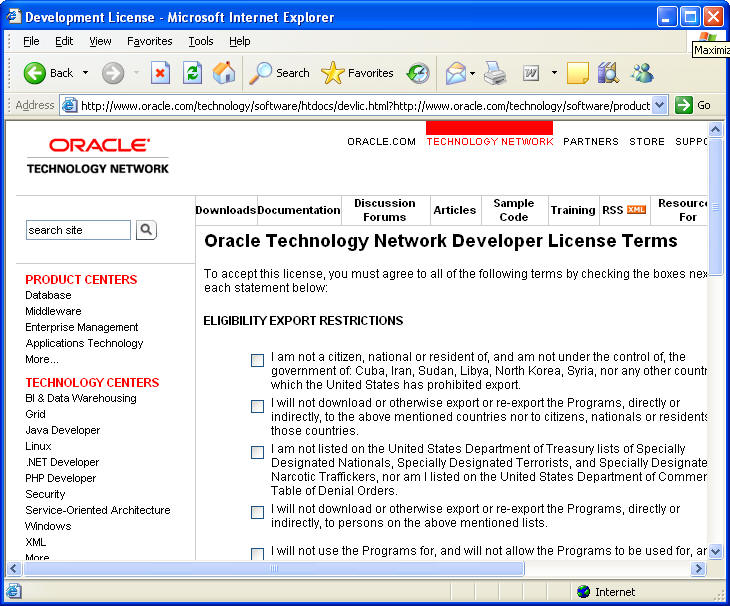The width and height of the screenshot is (730, 606).
Task: Open the address bar URL dropdown
Action: click(x=660, y=105)
